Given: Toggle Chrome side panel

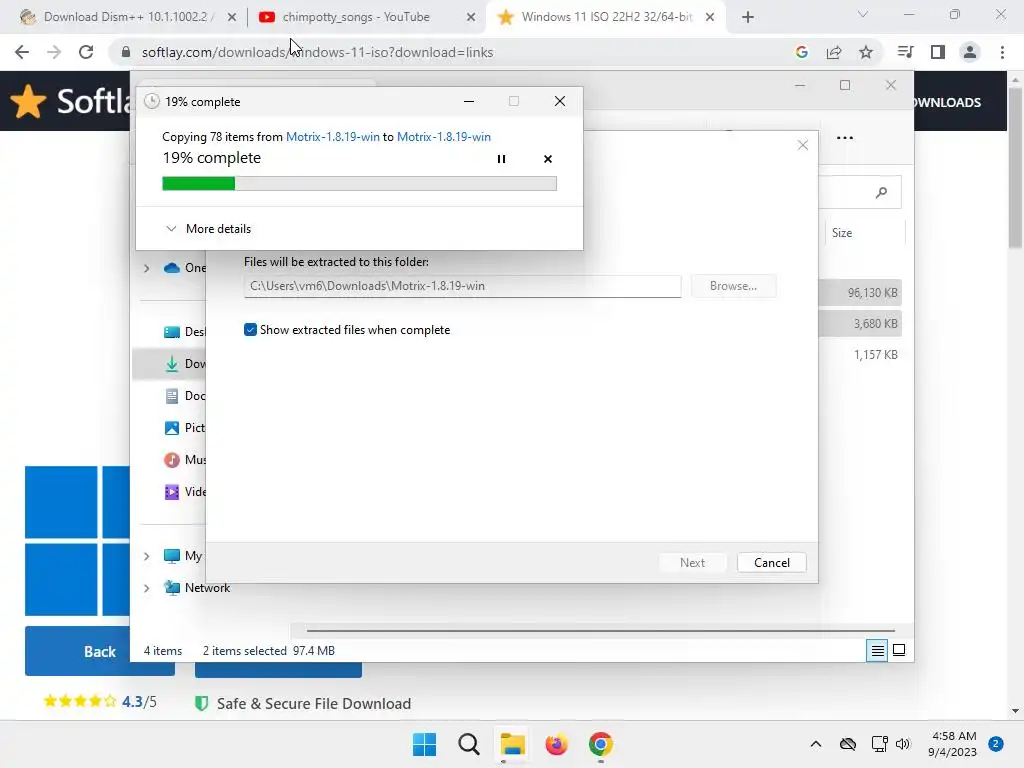Looking at the screenshot, I should (938, 52).
